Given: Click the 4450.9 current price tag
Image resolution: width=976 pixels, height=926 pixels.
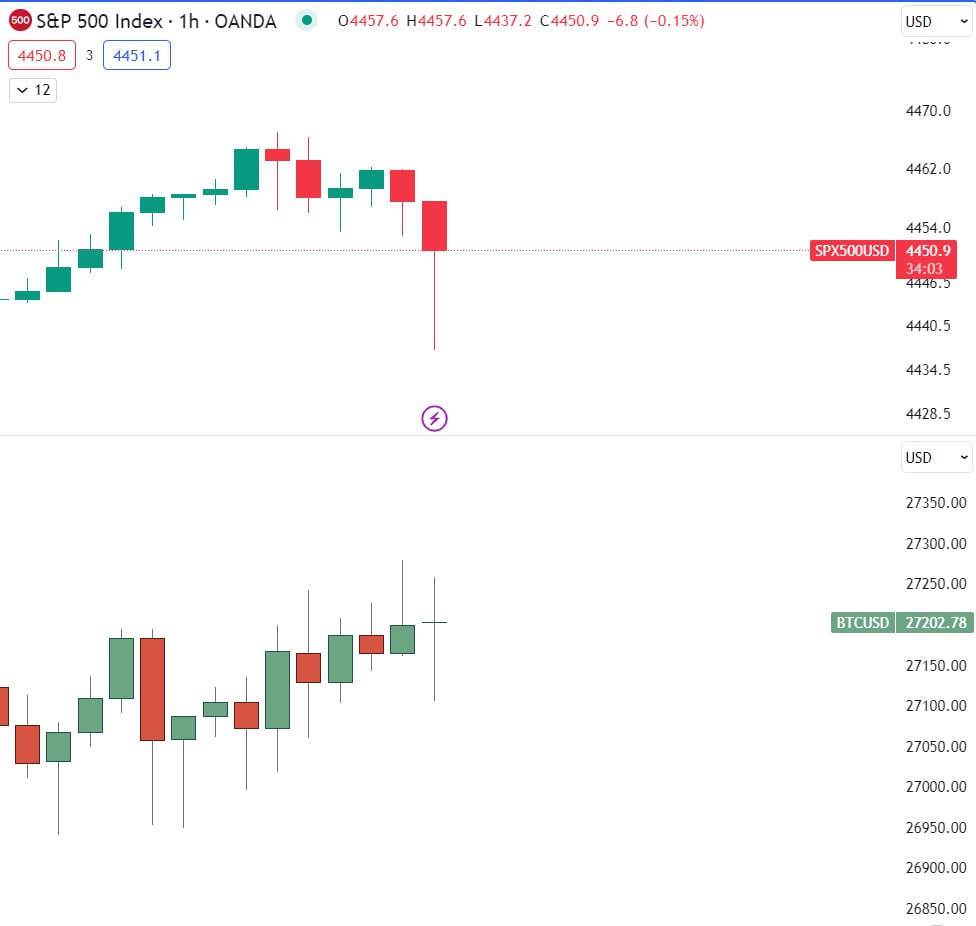Looking at the screenshot, I should (927, 251).
